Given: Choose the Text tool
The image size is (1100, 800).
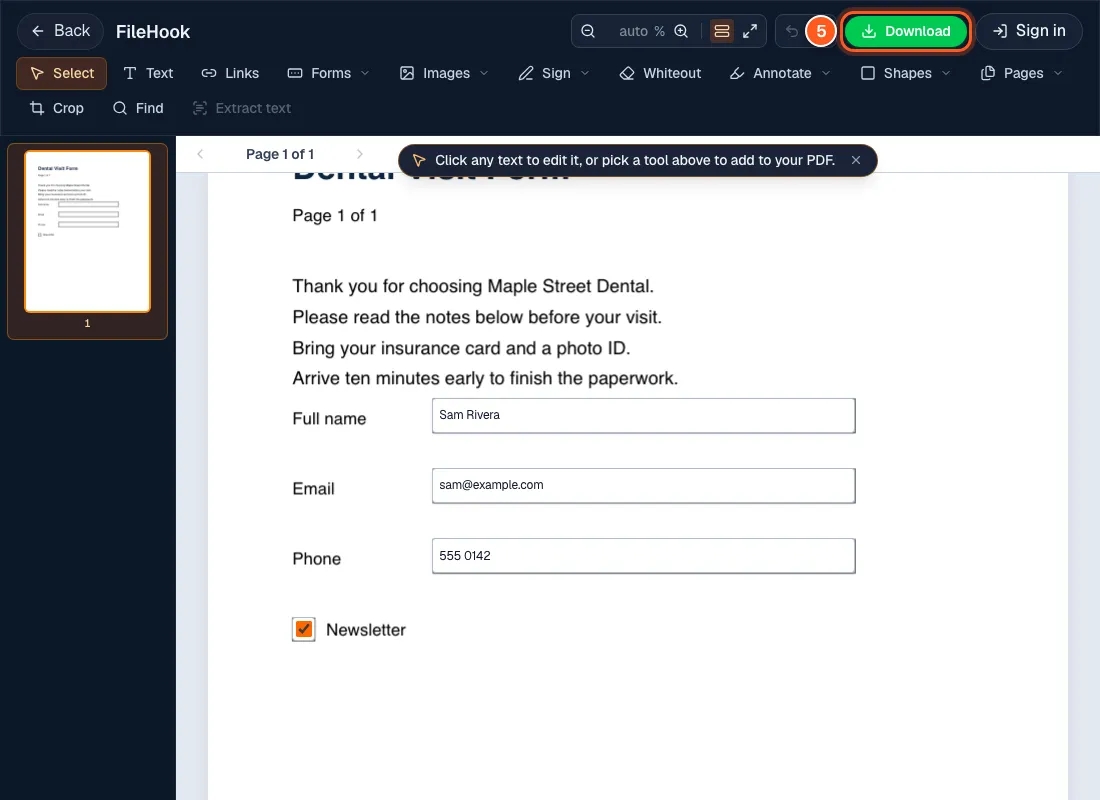Looking at the screenshot, I should [x=148, y=74].
